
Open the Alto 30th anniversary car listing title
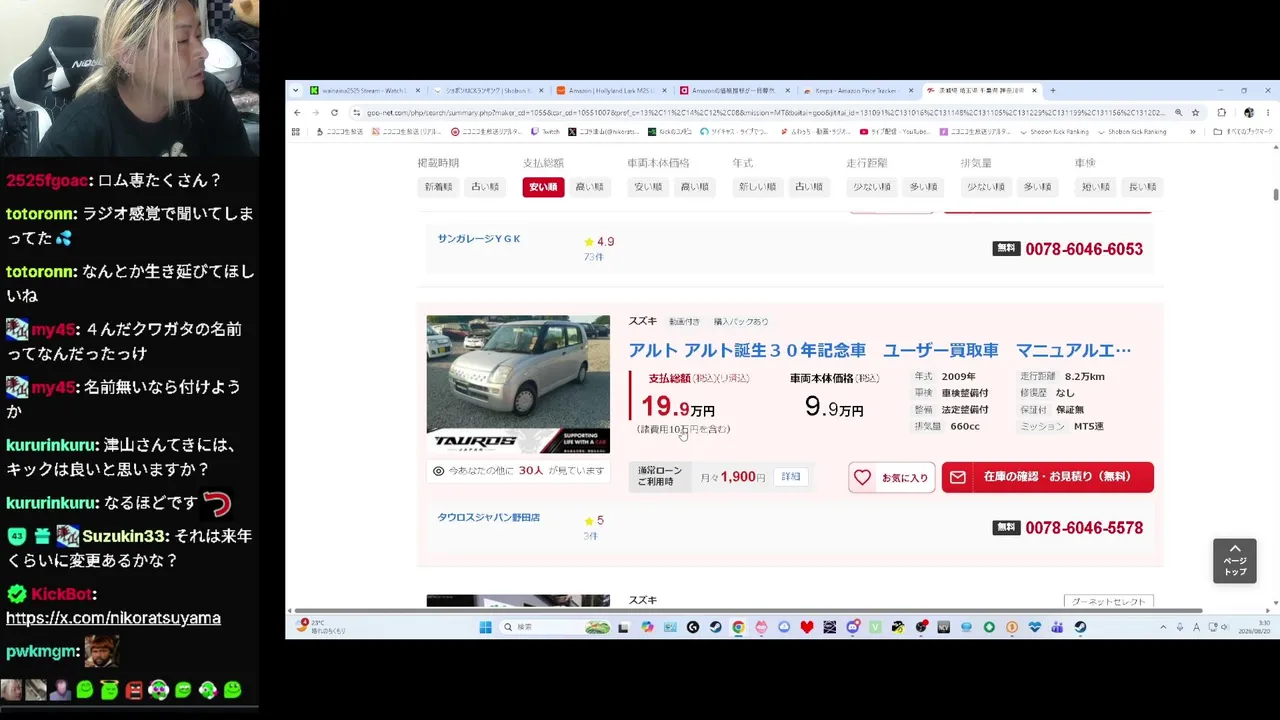pyautogui.click(x=880, y=350)
